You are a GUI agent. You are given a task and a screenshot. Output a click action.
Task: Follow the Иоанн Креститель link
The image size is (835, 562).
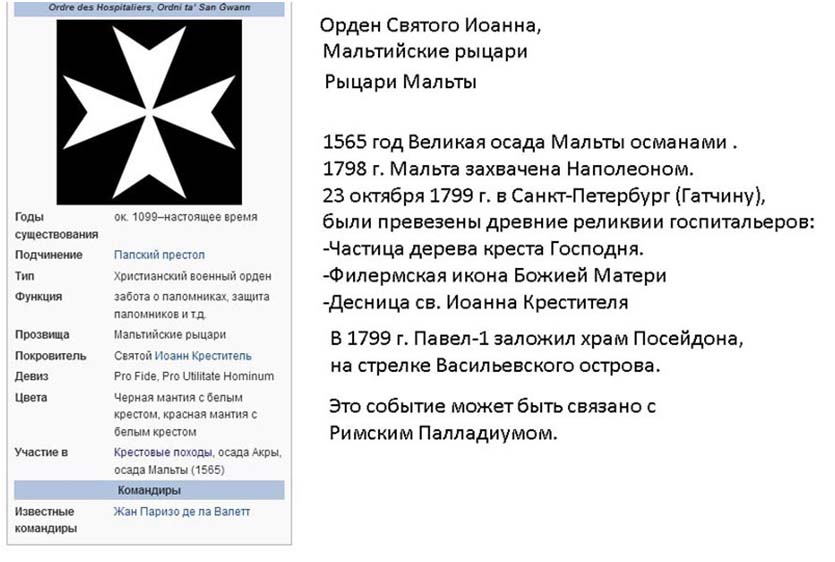(203, 356)
